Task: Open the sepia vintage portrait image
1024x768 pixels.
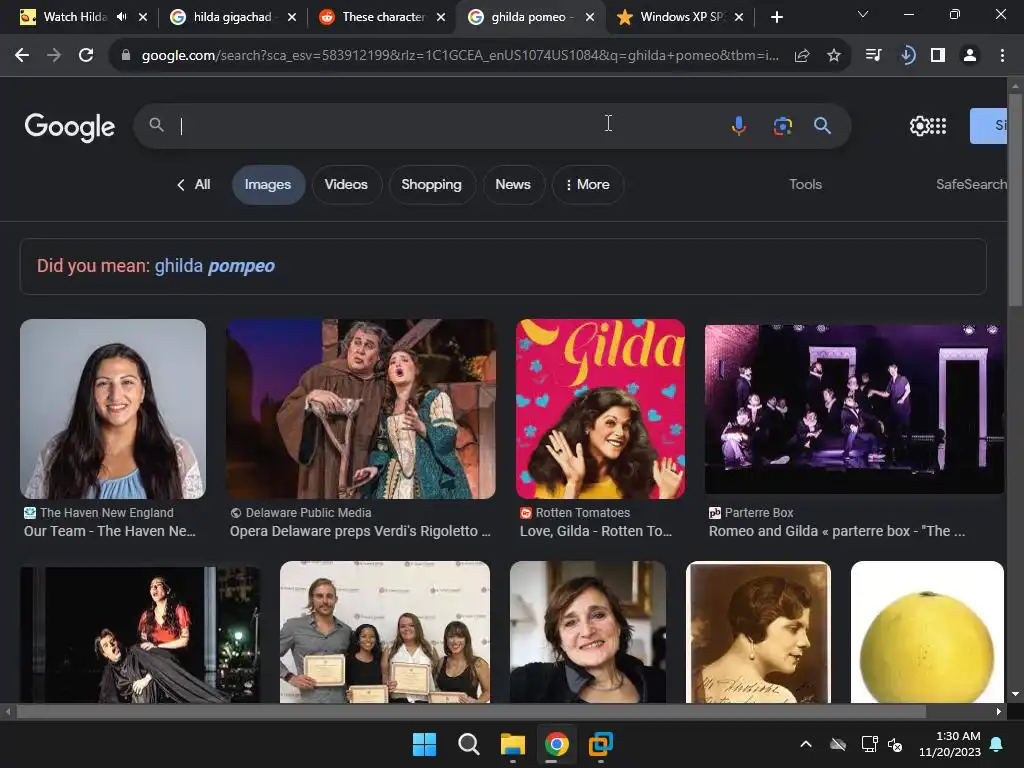Action: 758,632
